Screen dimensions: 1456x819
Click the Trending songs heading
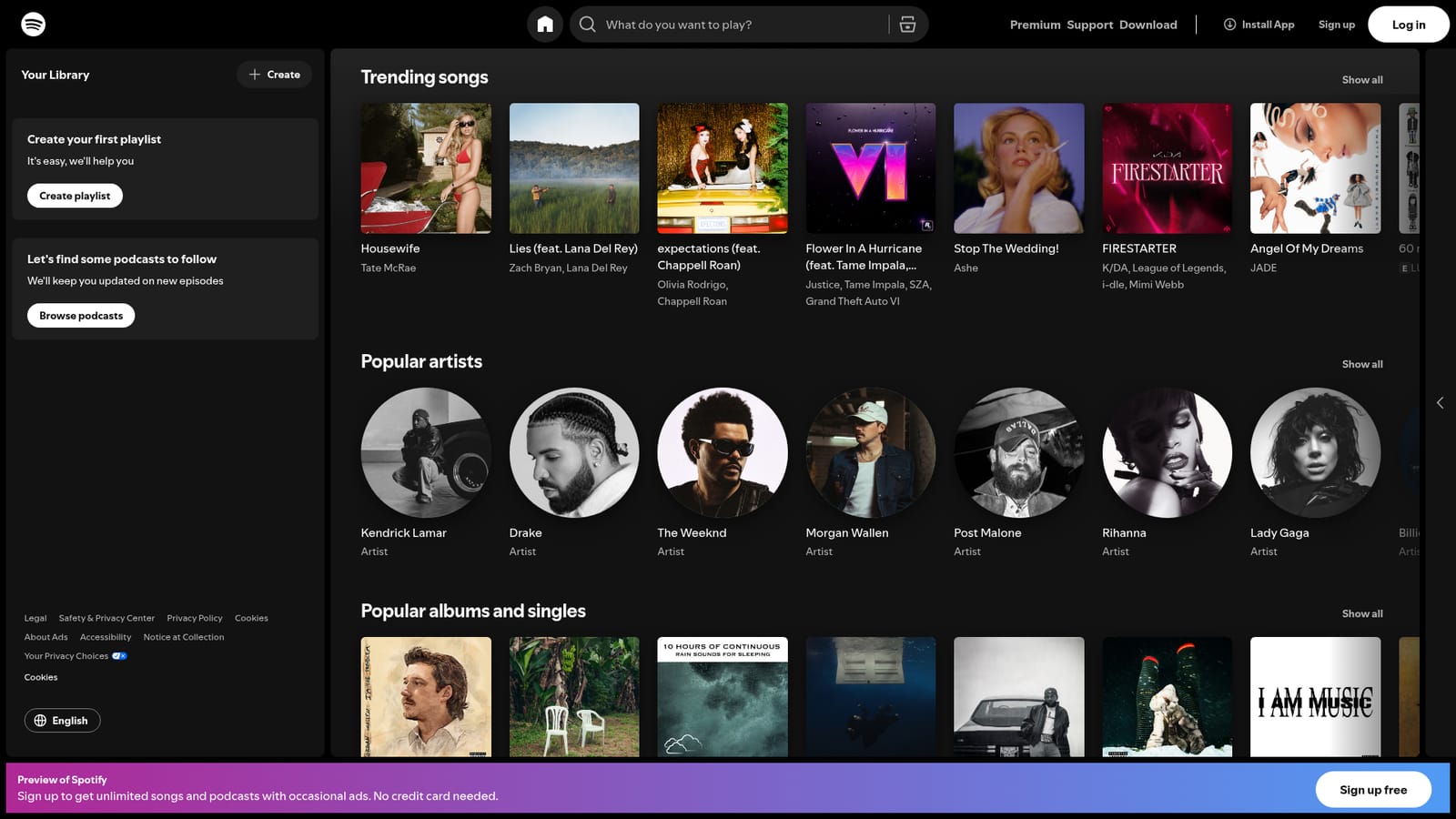point(424,77)
